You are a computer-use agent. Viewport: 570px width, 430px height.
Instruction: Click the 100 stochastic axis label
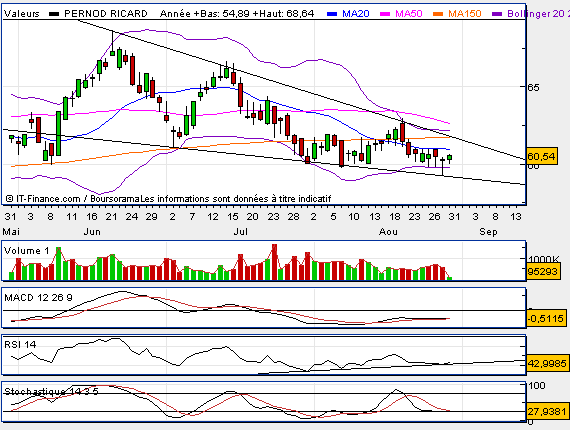(x=537, y=385)
